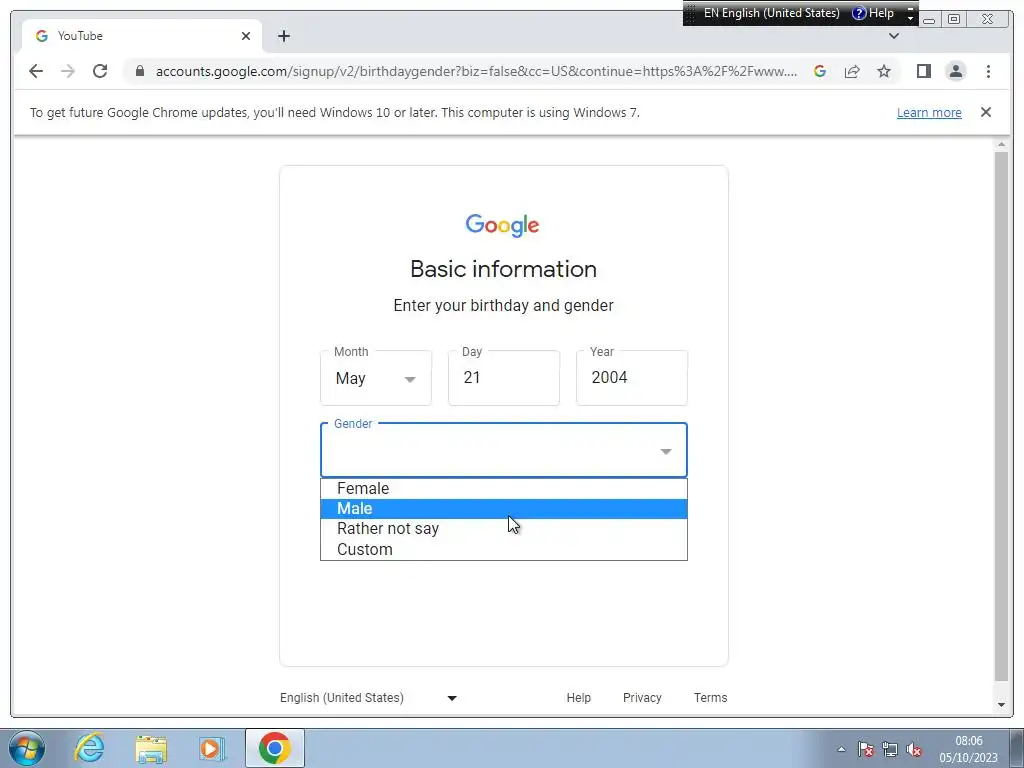1024x768 pixels.
Task: Click the Google icon in address bar
Action: (820, 71)
